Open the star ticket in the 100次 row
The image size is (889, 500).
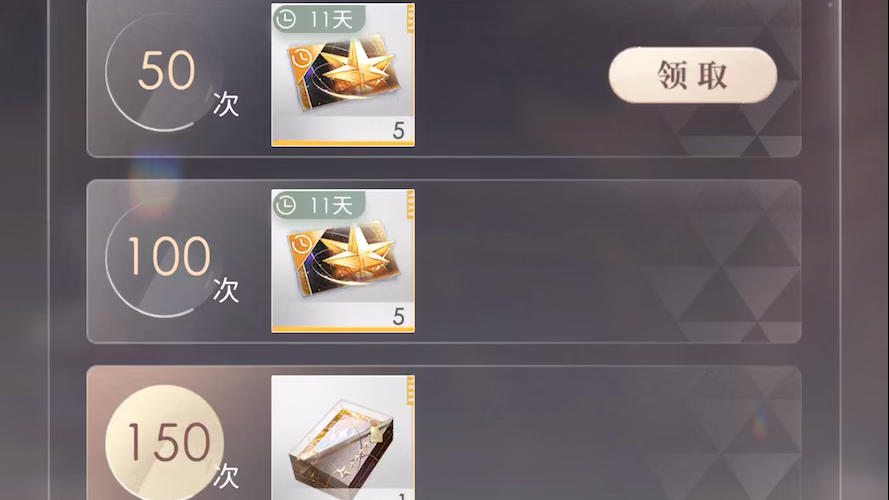tap(343, 261)
